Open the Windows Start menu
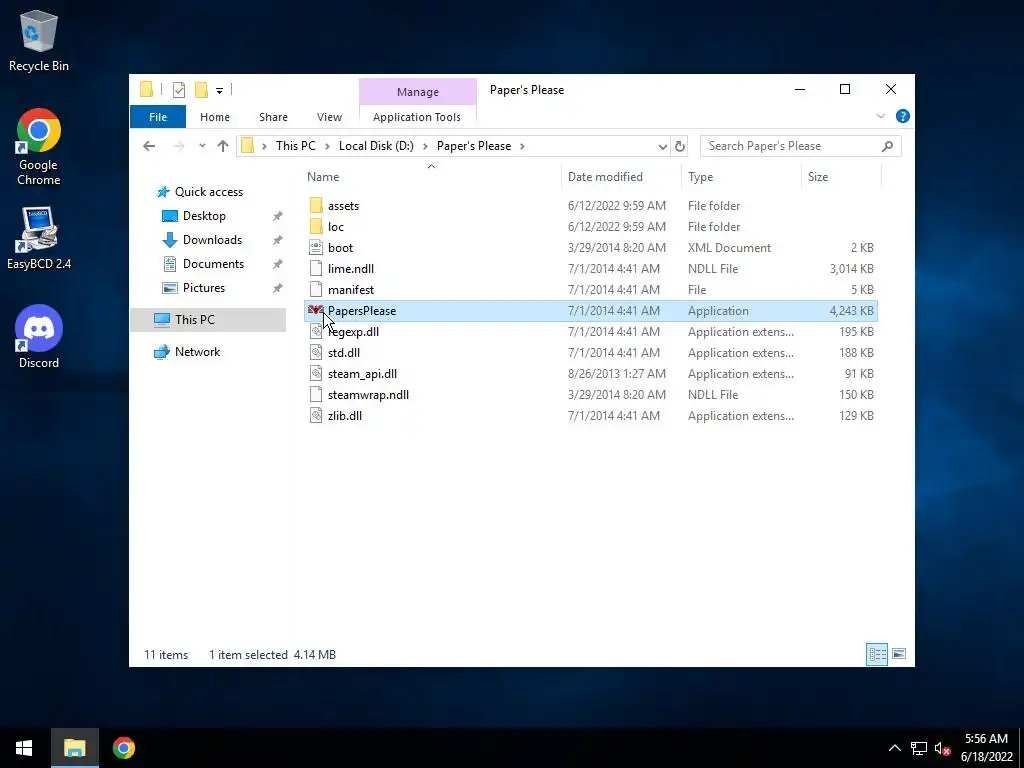The height and width of the screenshot is (768, 1024). tap(24, 748)
